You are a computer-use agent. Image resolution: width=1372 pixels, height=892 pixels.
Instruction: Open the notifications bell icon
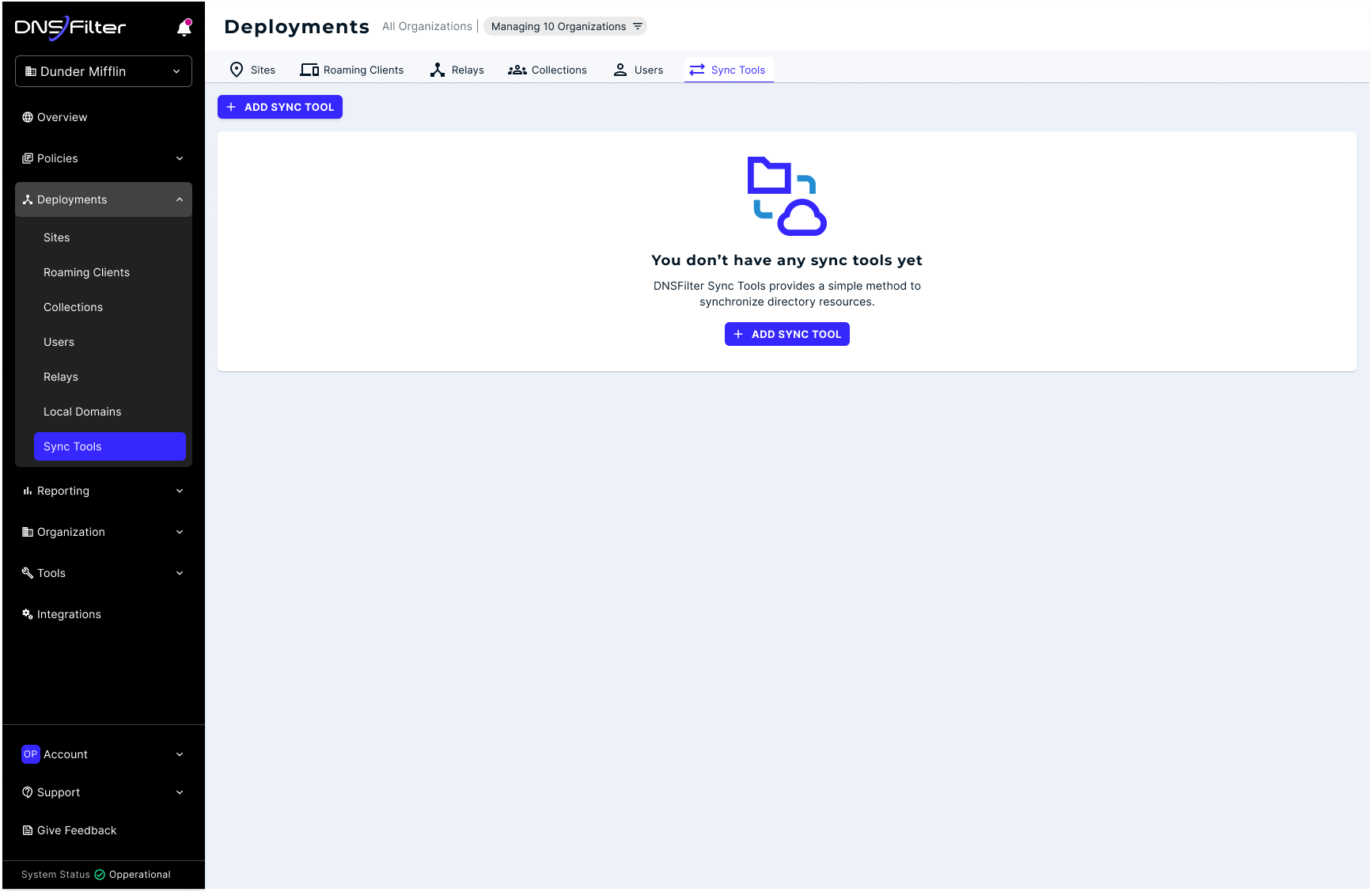(x=184, y=28)
